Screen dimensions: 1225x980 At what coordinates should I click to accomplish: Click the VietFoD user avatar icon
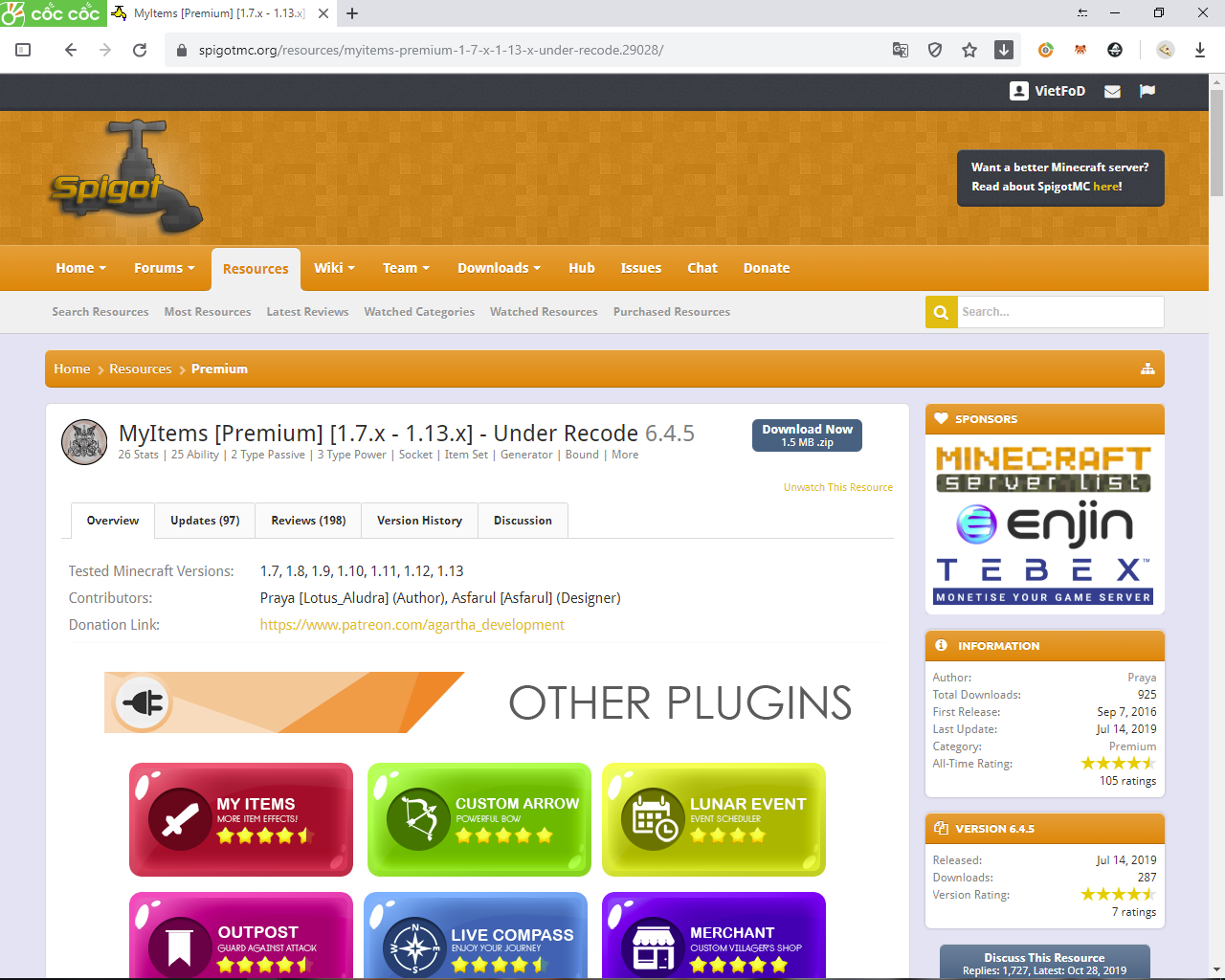pyautogui.click(x=1019, y=91)
